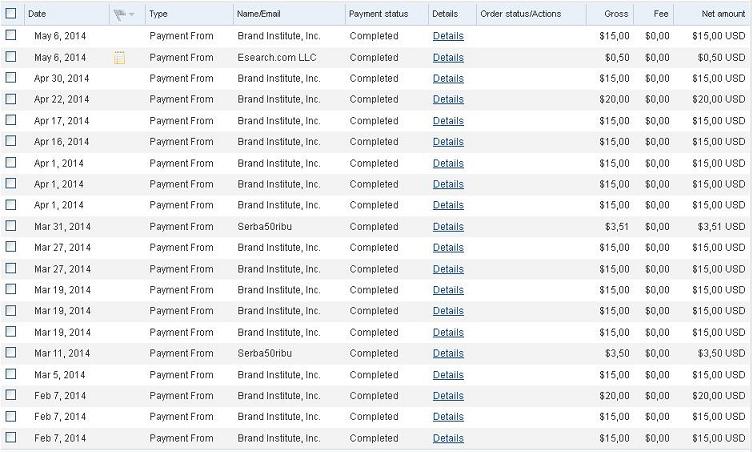The height and width of the screenshot is (452, 753).
Task: Tick the select-all checkbox in header
Action: coord(11,13)
